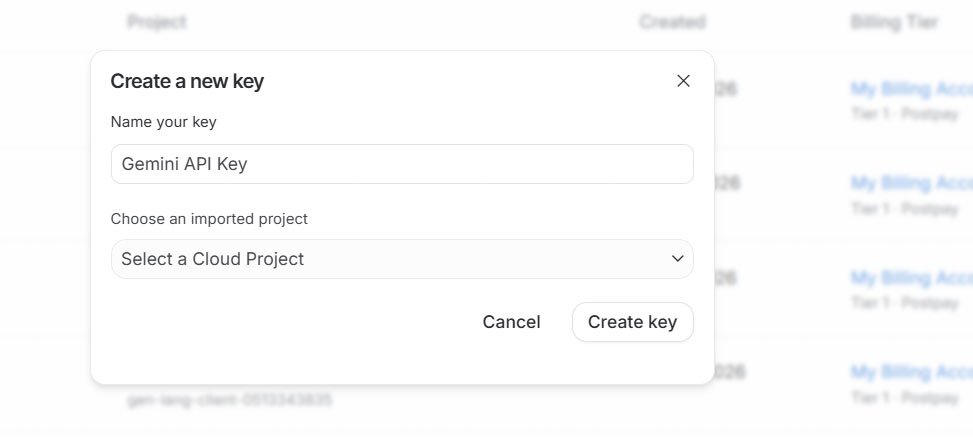Image resolution: width=973 pixels, height=438 pixels.
Task: Open the last row's My Billing Account link
Action: coord(911,372)
